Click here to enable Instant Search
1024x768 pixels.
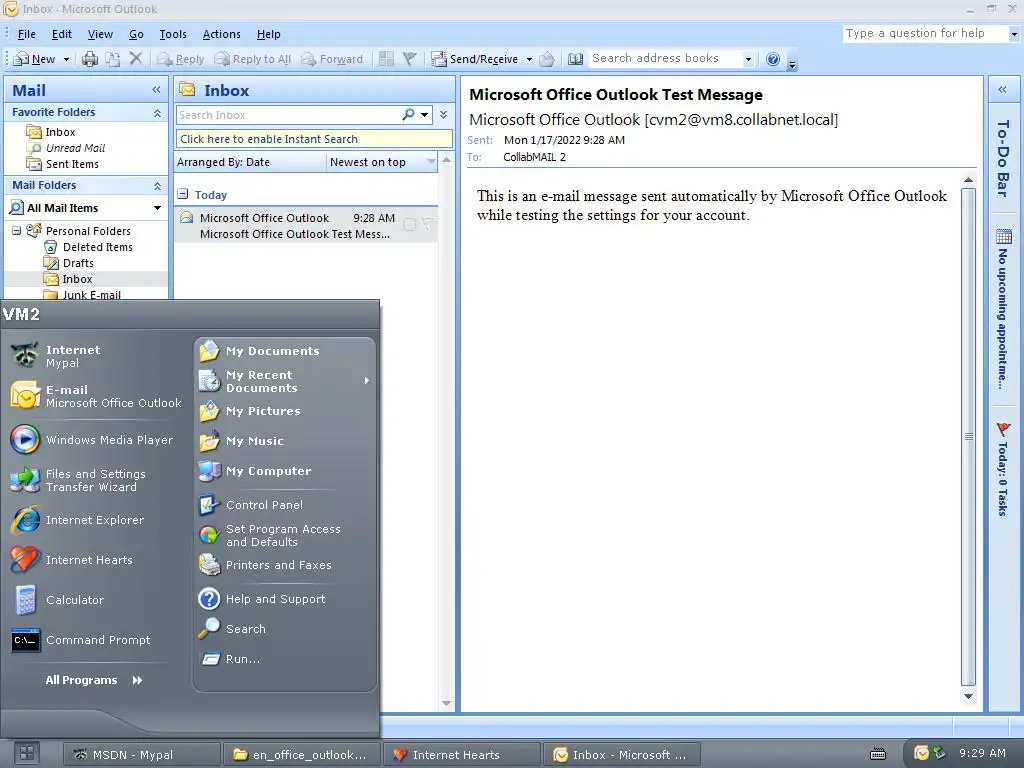click(314, 139)
